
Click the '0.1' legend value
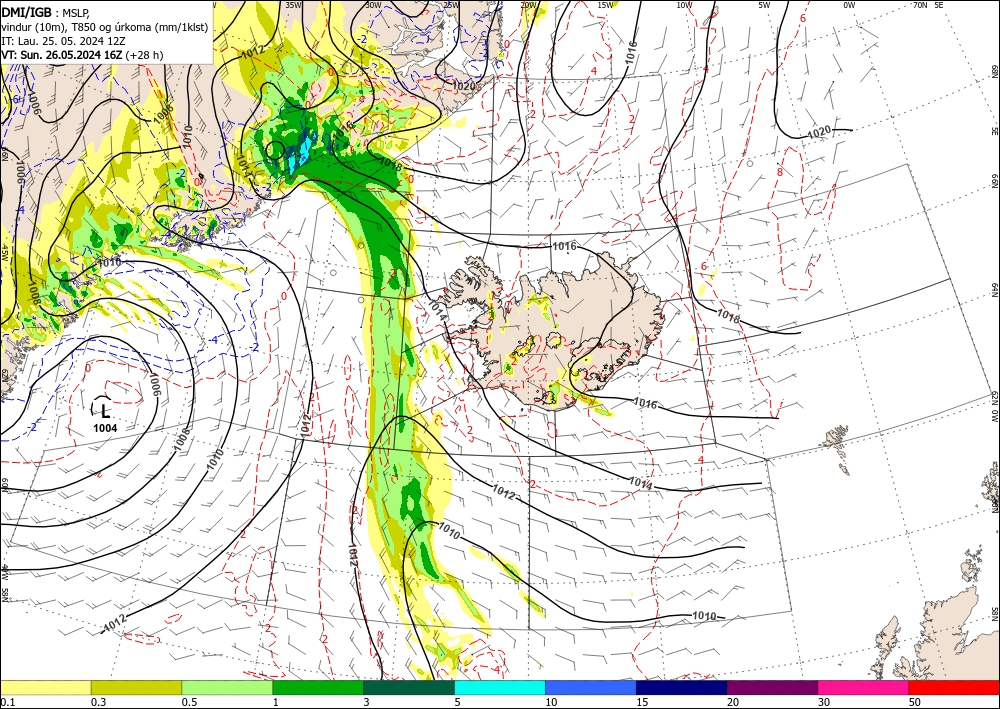[7, 702]
